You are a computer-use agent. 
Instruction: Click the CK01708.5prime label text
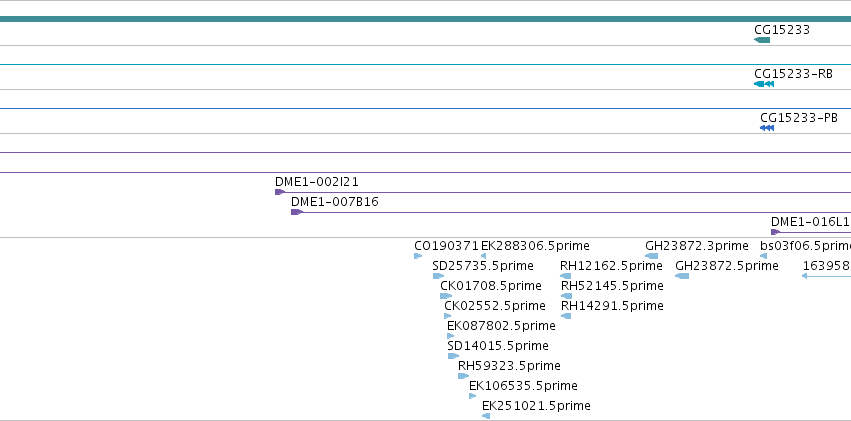(x=491, y=286)
